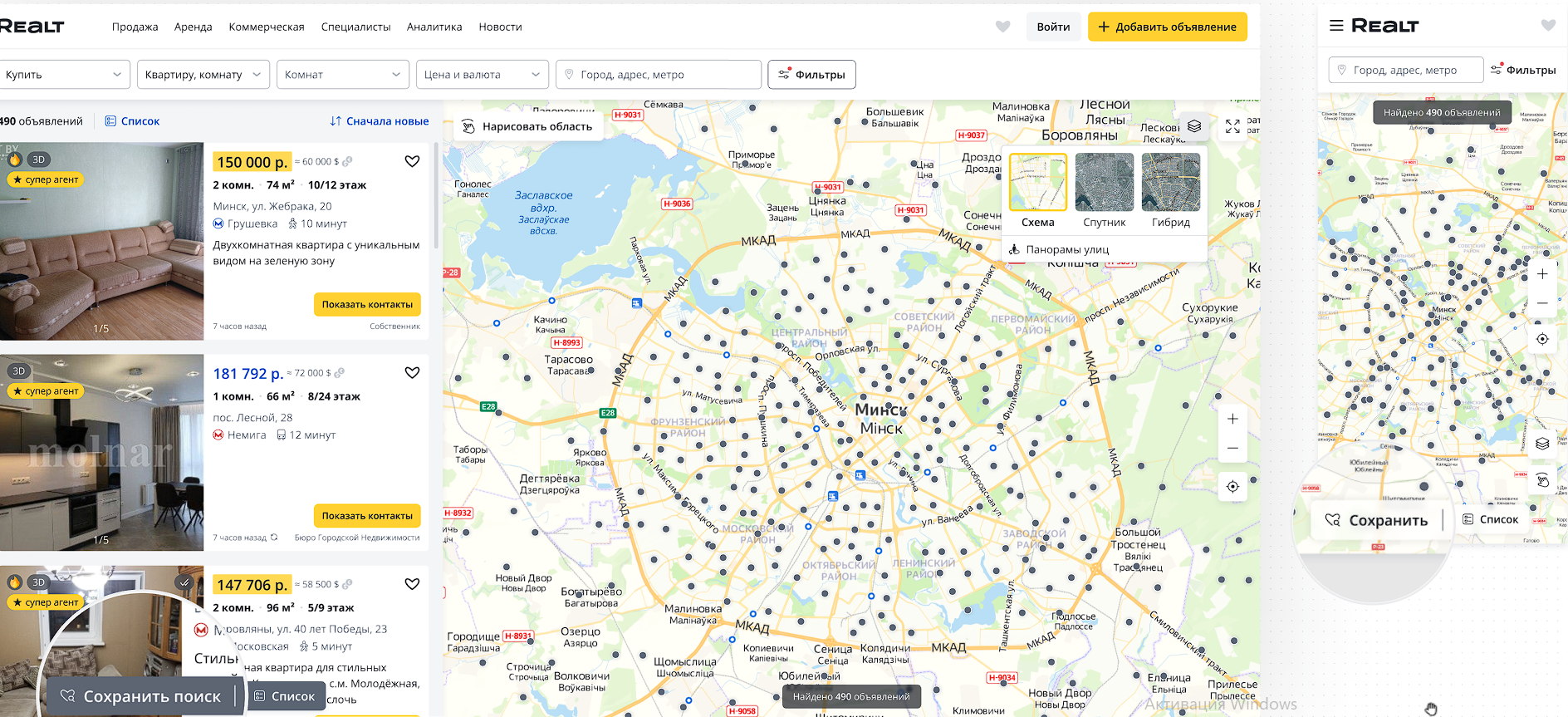1568x717 pixels.
Task: Open the Аналитика menu
Action: tap(434, 27)
